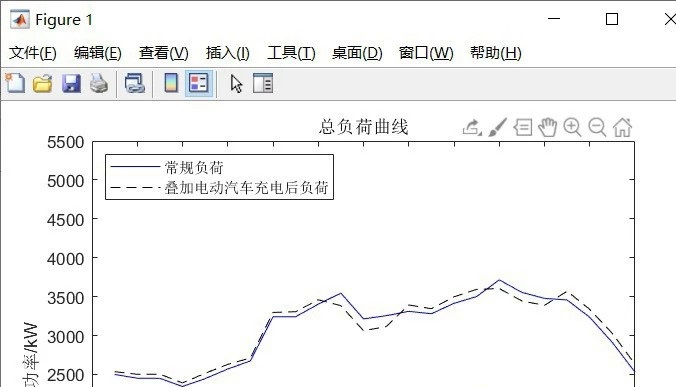Restore view with the Home icon

(623, 127)
